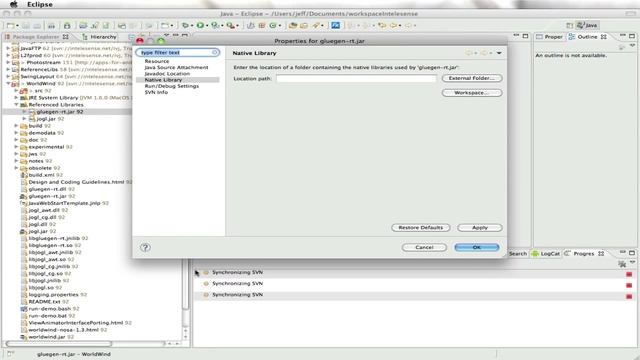Click the blue square icon in main toolbar
640x360 pixels.
click(335, 25)
